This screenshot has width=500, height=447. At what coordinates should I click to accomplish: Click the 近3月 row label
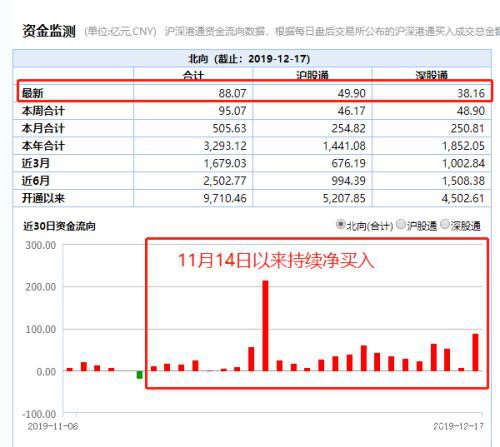pyautogui.click(x=36, y=163)
